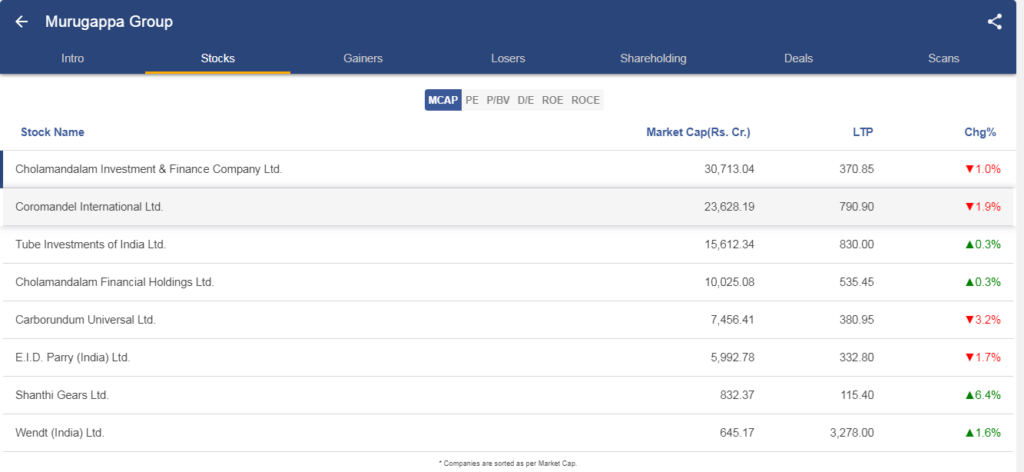Click market cap value 10,025.08
The height and width of the screenshot is (472, 1024).
click(x=729, y=282)
